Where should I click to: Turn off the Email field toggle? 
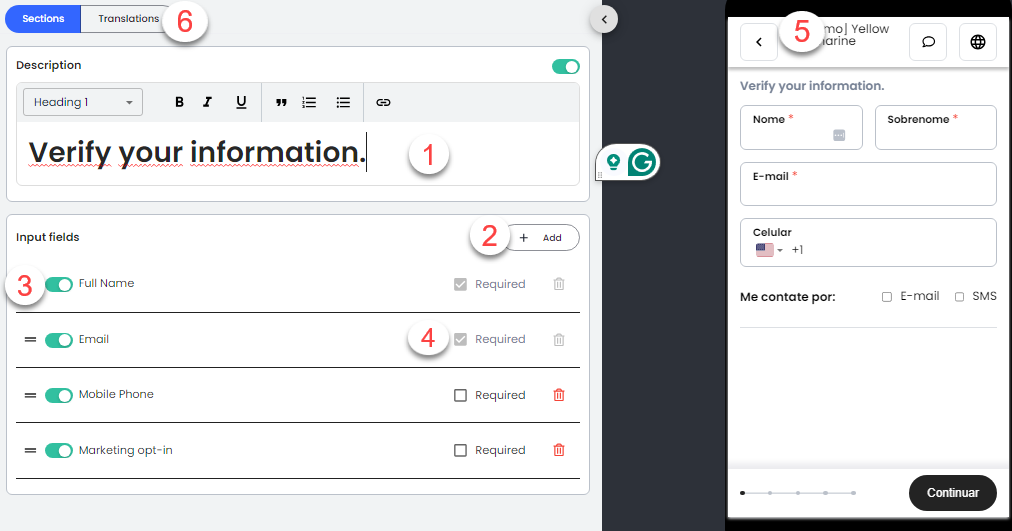pos(59,340)
